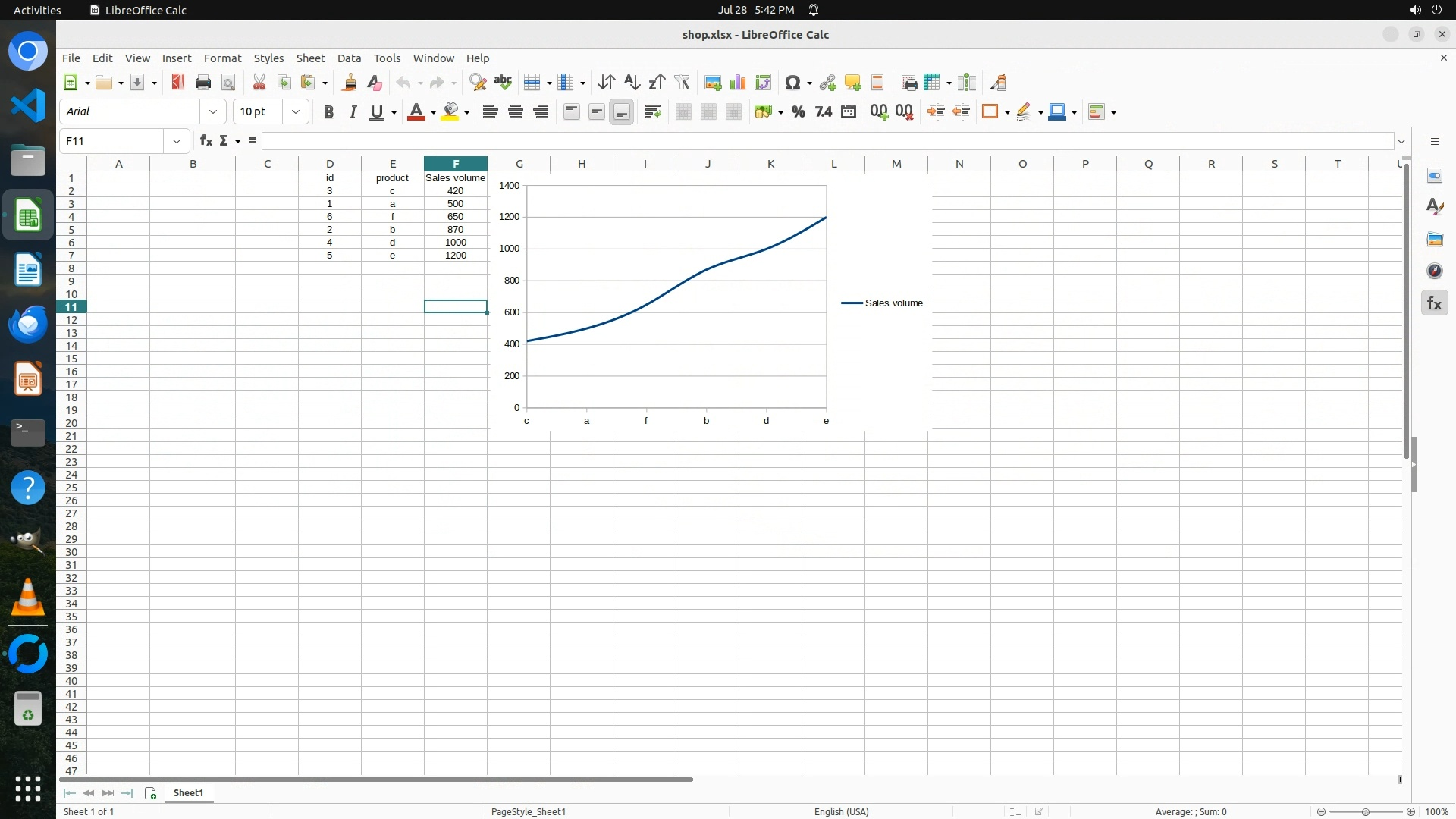
Task: Select the Sheet1 tab
Action: click(x=188, y=792)
